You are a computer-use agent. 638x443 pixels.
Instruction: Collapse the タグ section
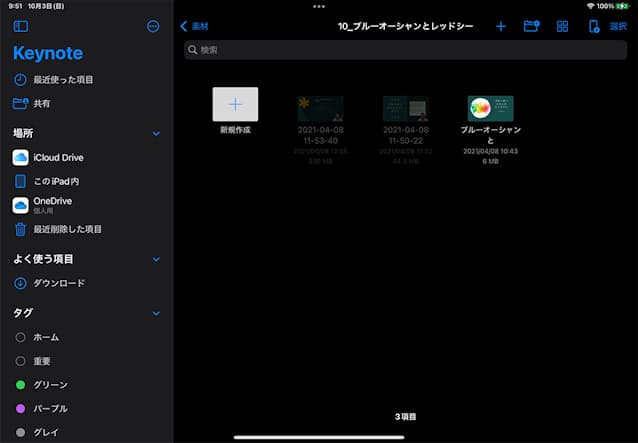click(155, 313)
